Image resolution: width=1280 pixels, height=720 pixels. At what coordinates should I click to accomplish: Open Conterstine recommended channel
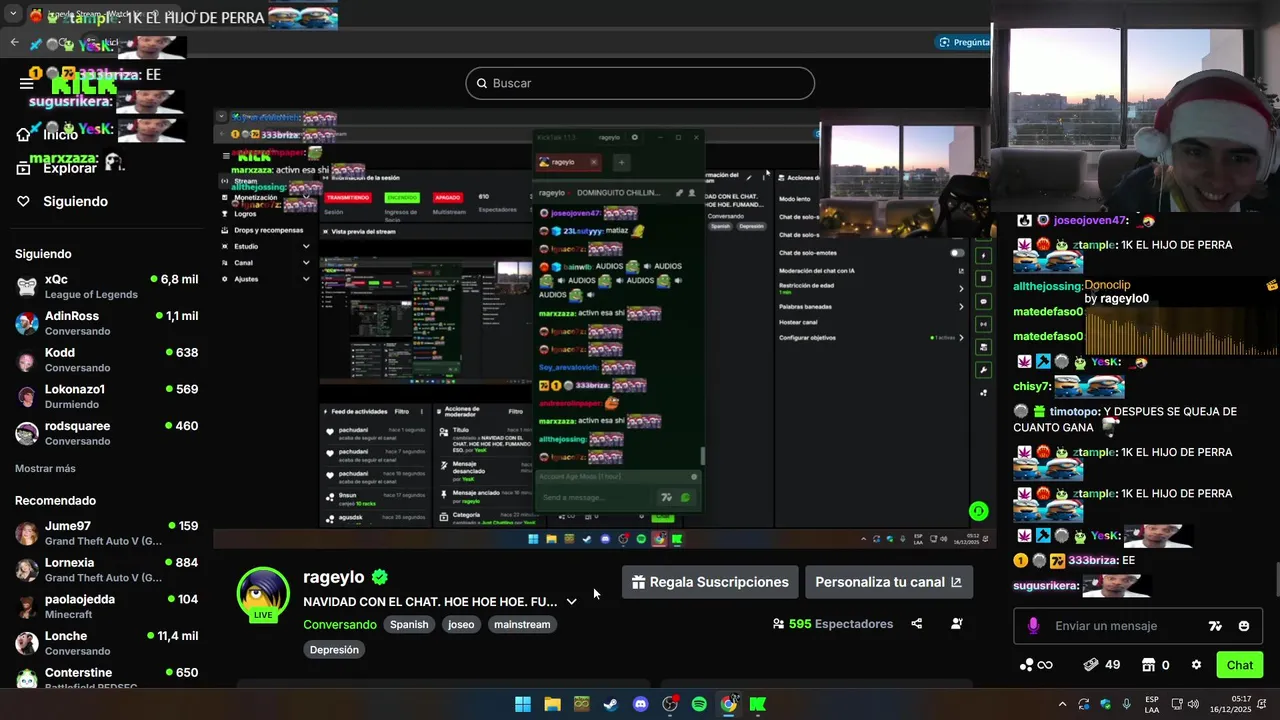pyautogui.click(x=107, y=679)
